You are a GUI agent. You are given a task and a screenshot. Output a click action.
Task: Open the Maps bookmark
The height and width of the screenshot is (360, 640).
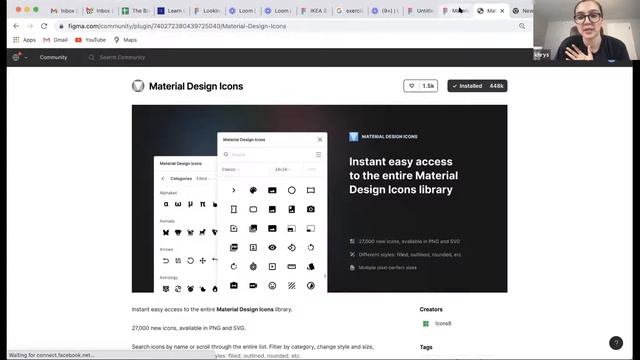click(x=125, y=40)
